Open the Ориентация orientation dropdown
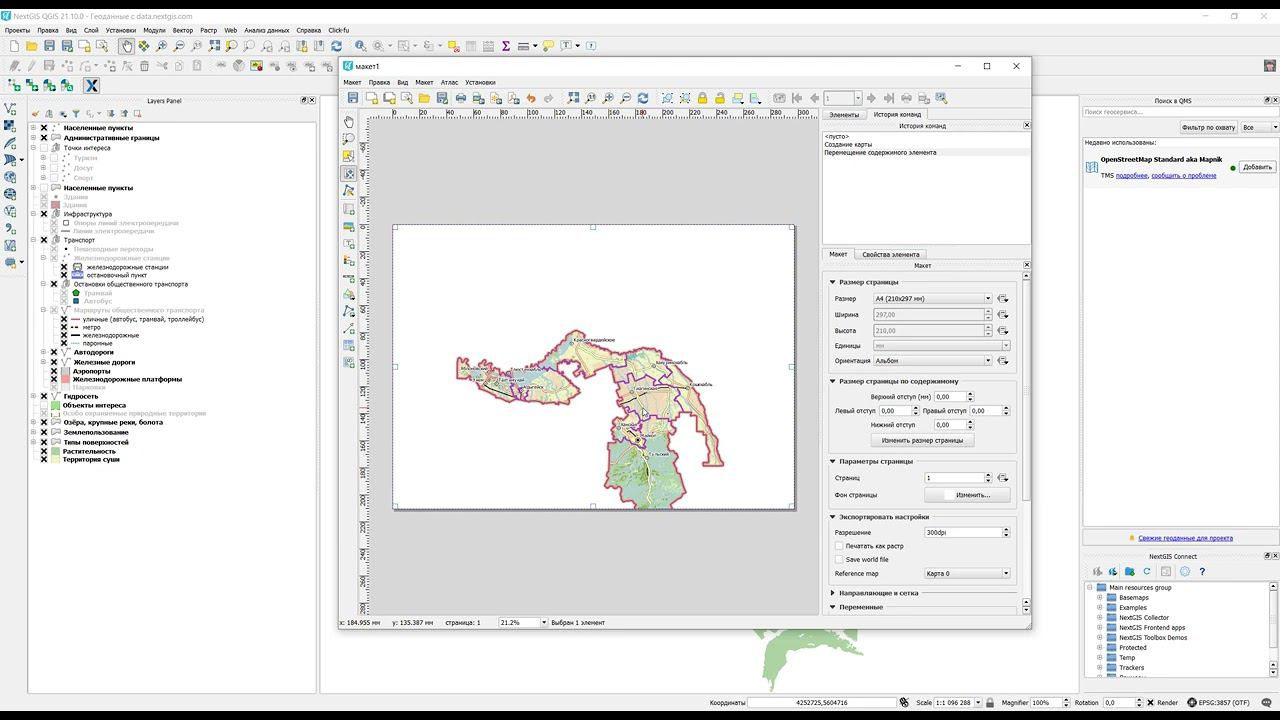Screen dimensions: 1280x720 pyautogui.click(x=932, y=360)
